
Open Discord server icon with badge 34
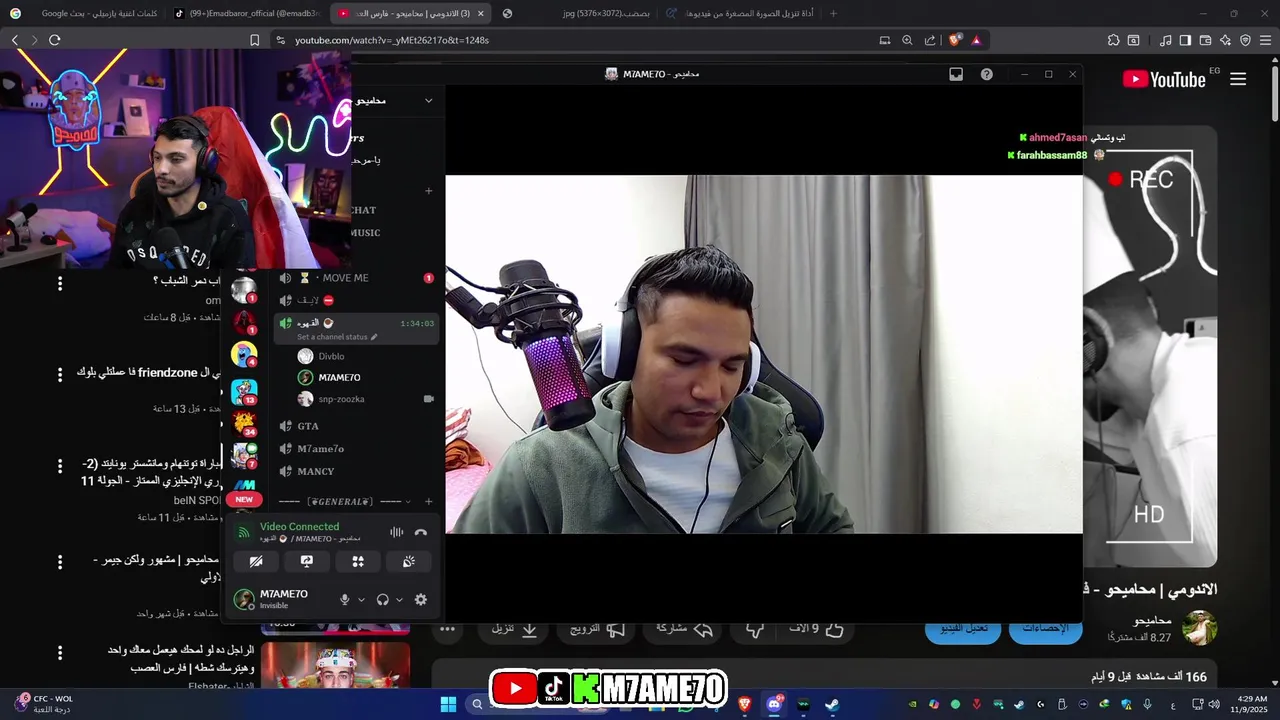[244, 424]
